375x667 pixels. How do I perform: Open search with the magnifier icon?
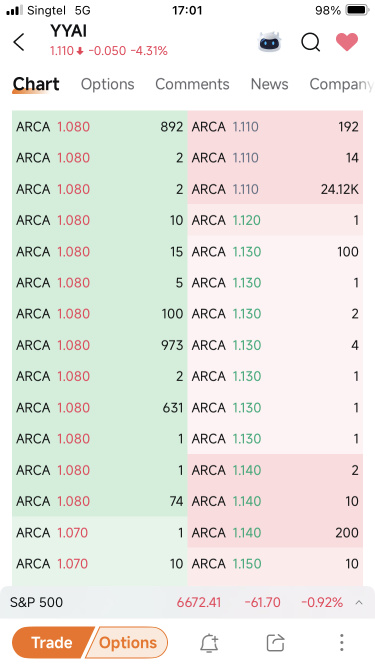point(310,42)
